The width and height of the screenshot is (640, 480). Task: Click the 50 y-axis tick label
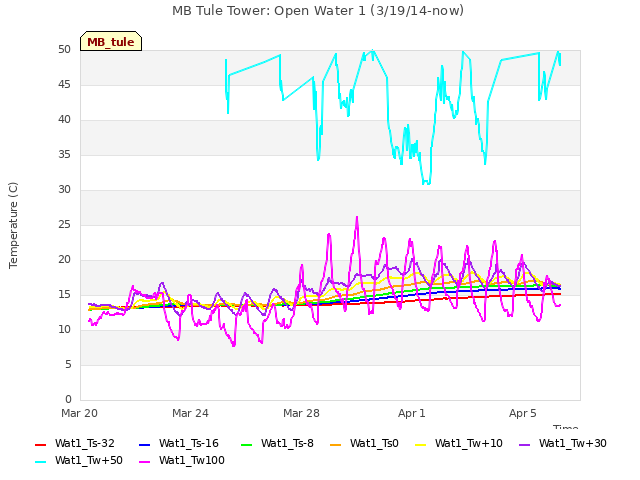point(64,50)
